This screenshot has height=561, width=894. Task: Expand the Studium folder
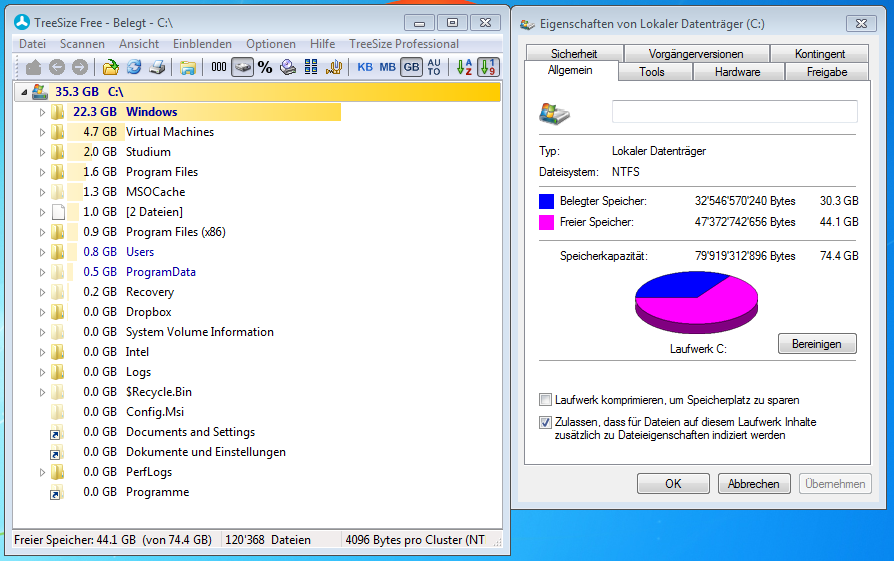click(42, 152)
